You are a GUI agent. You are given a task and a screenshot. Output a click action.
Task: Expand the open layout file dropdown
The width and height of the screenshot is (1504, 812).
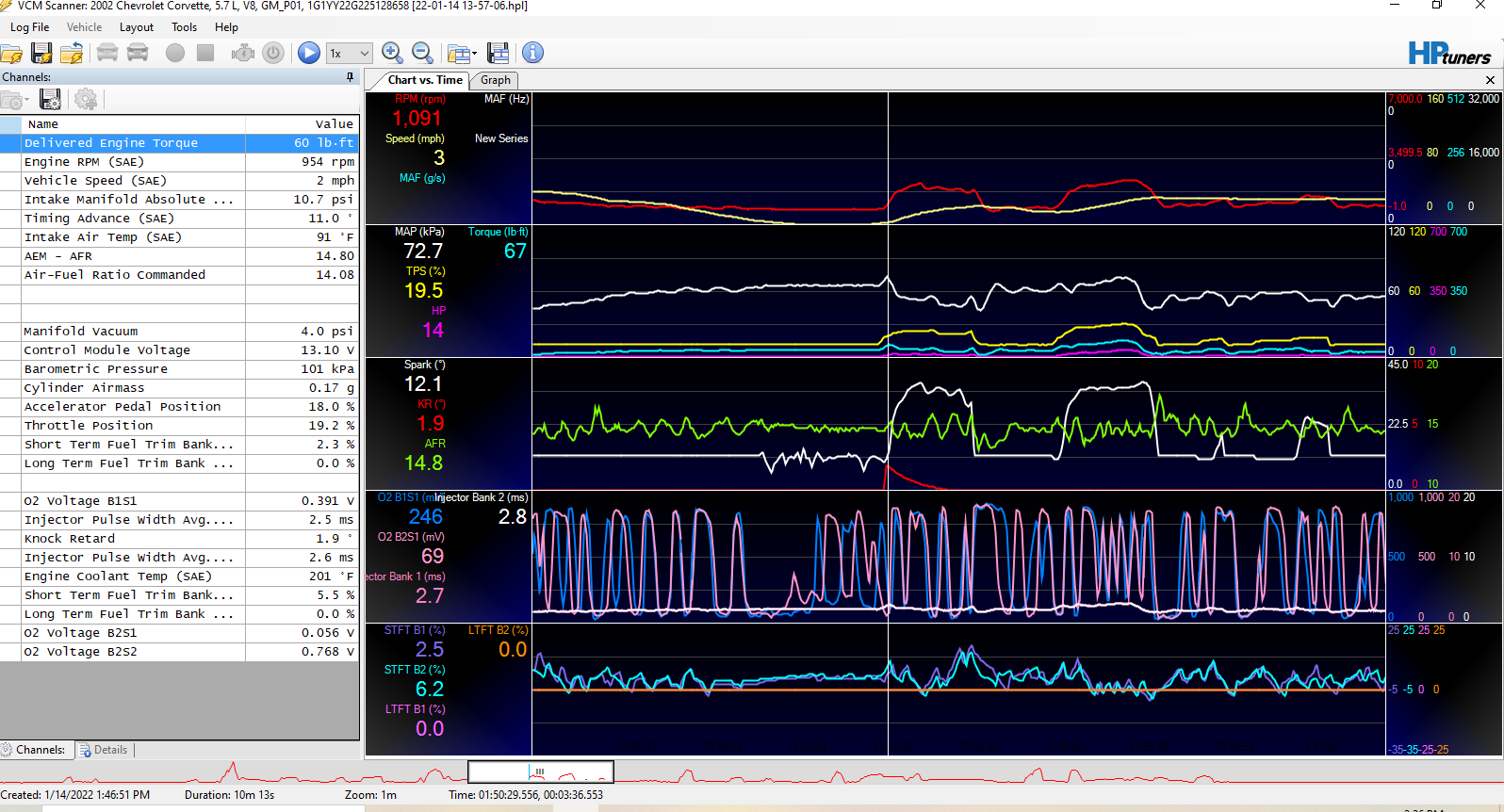click(474, 54)
